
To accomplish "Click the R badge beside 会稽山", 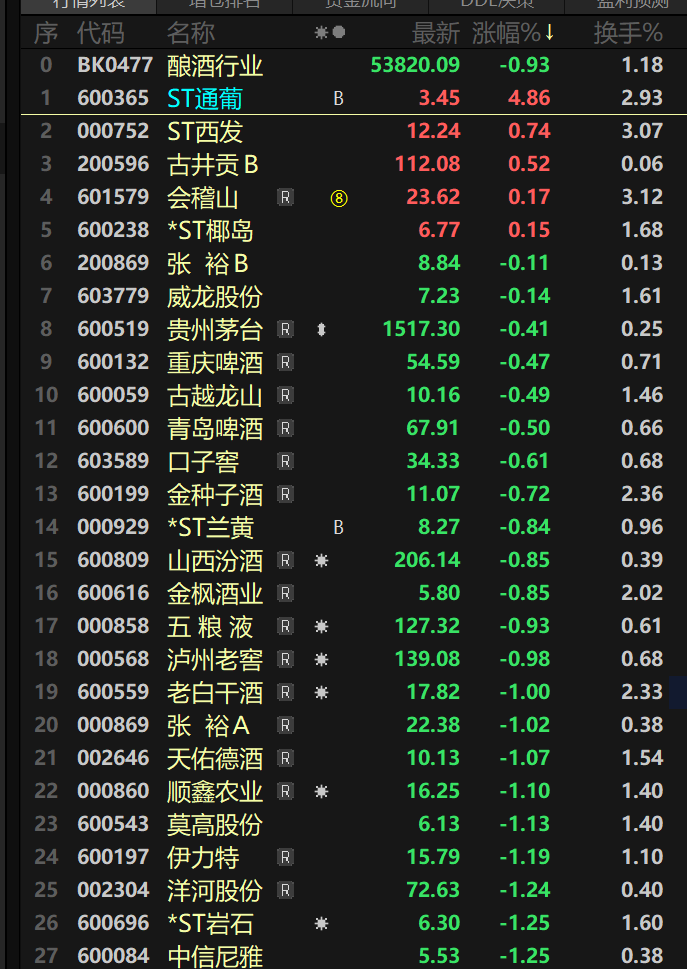I will [x=285, y=197].
